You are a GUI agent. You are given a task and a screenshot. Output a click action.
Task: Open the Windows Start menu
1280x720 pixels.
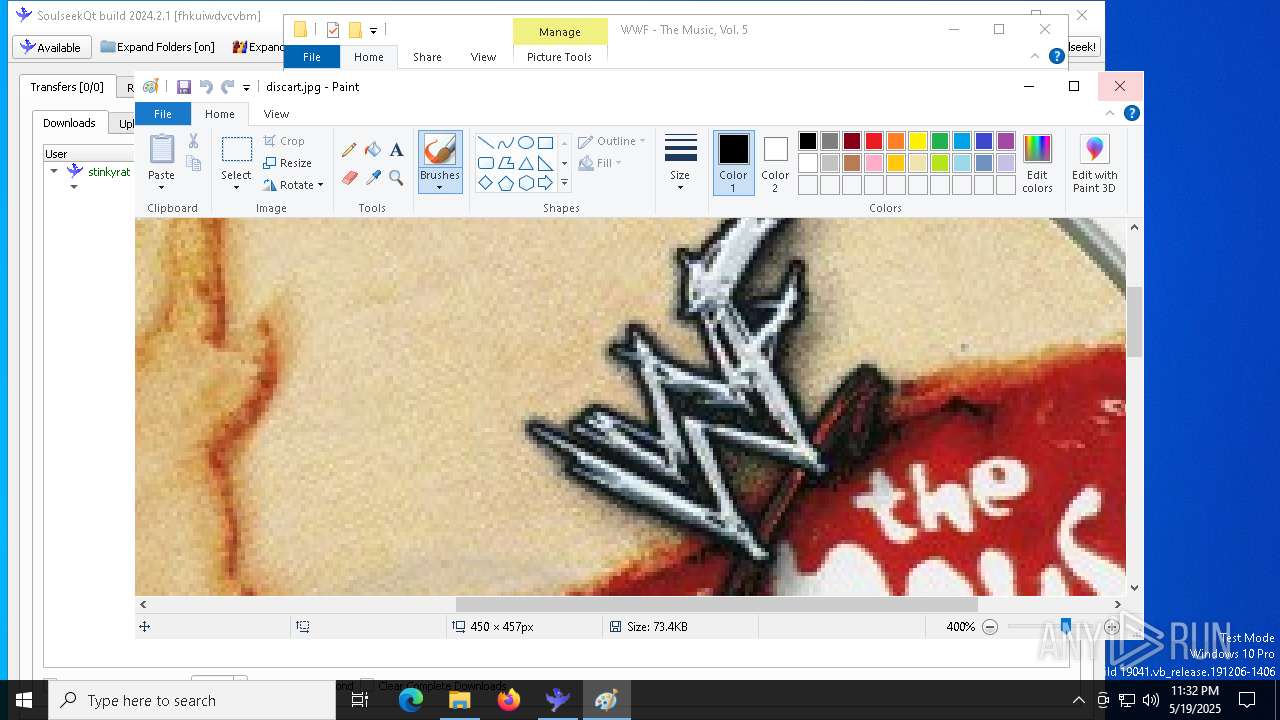point(24,700)
